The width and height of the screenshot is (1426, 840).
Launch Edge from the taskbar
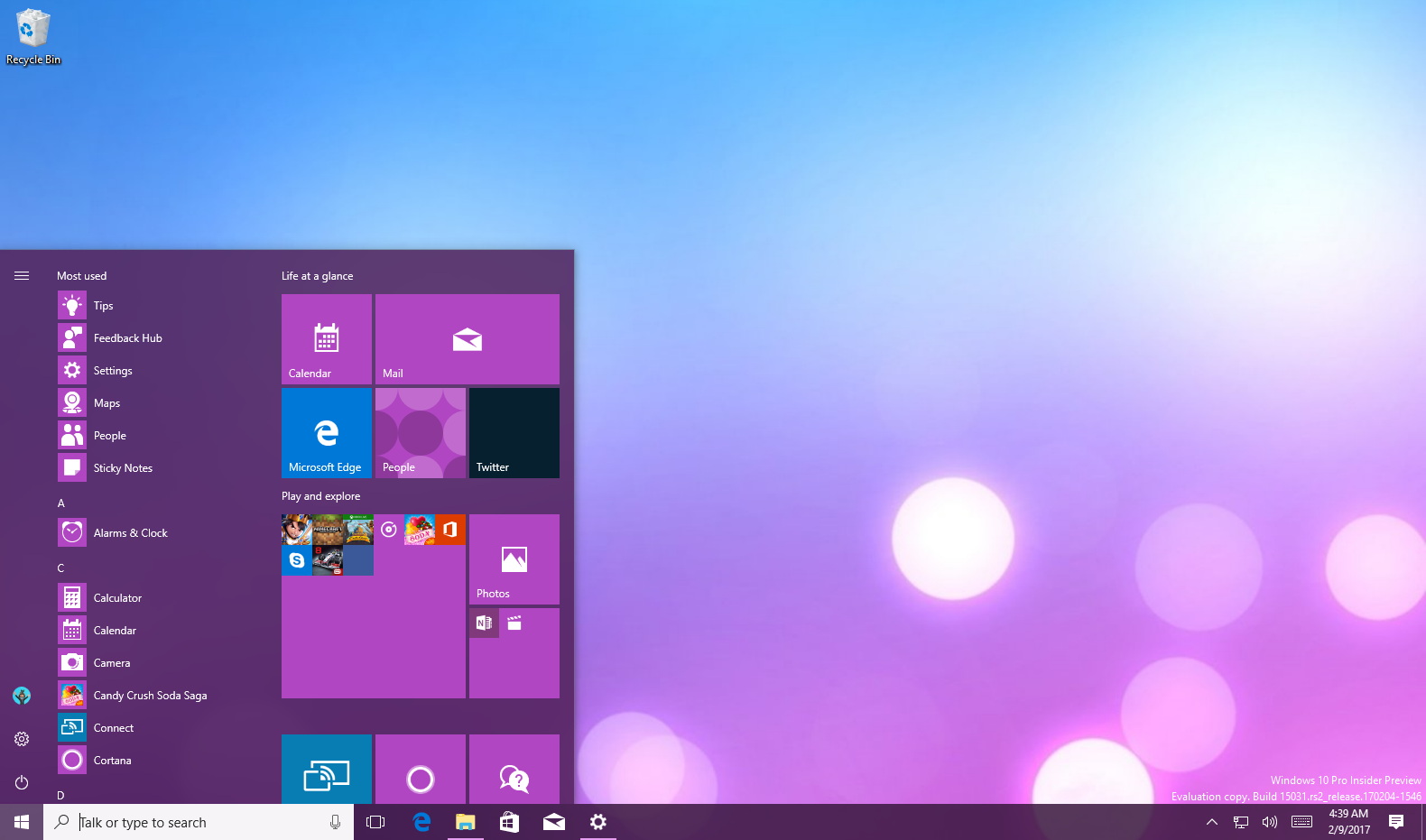coord(421,822)
